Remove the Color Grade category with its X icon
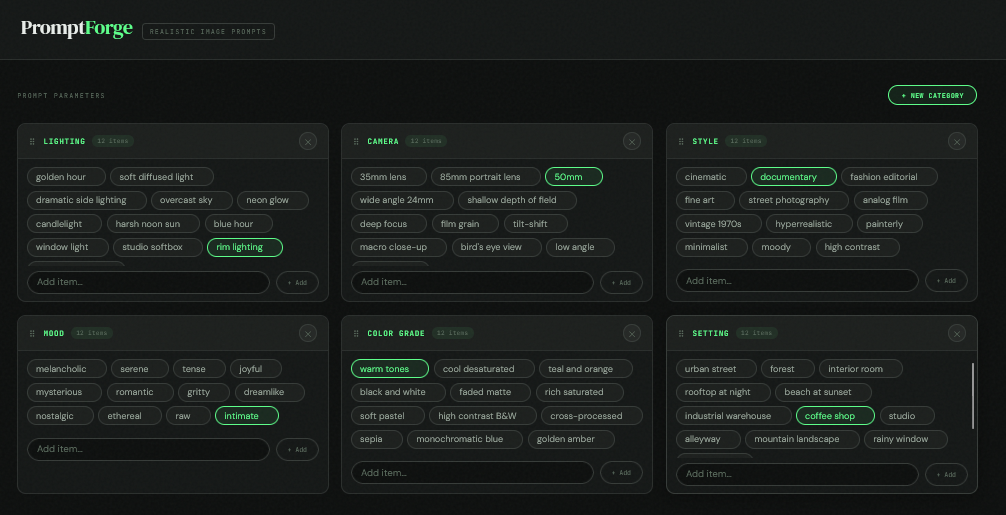Viewport: 1006px width, 515px height. click(632, 333)
